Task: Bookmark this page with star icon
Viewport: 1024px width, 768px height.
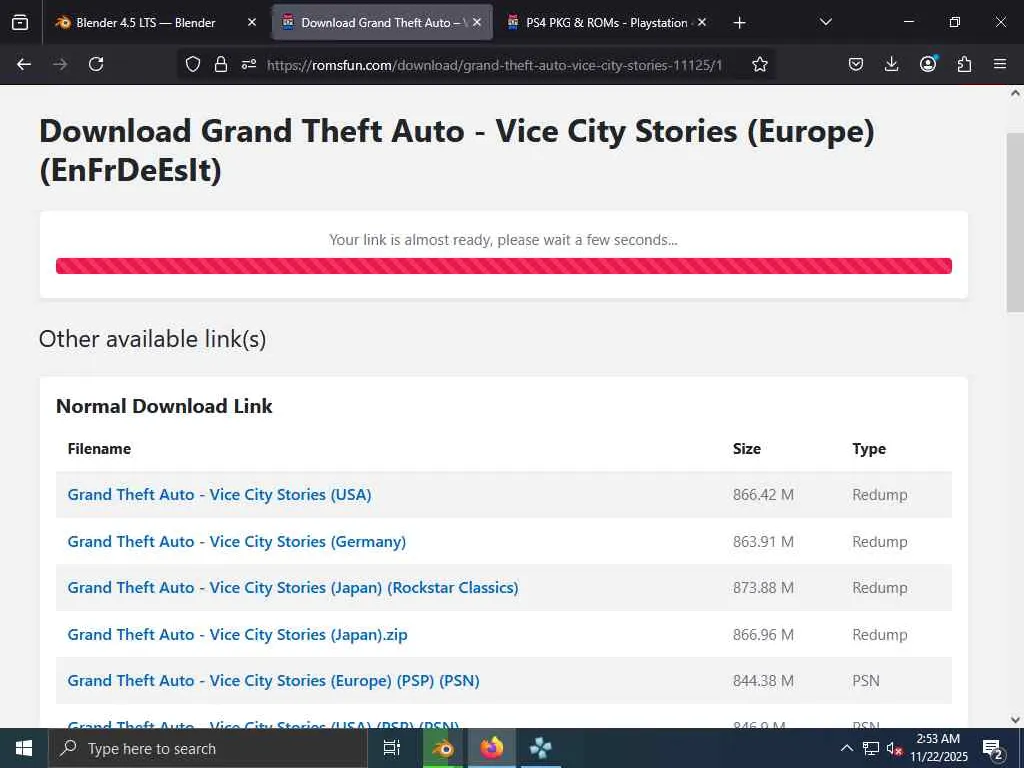Action: (x=760, y=64)
